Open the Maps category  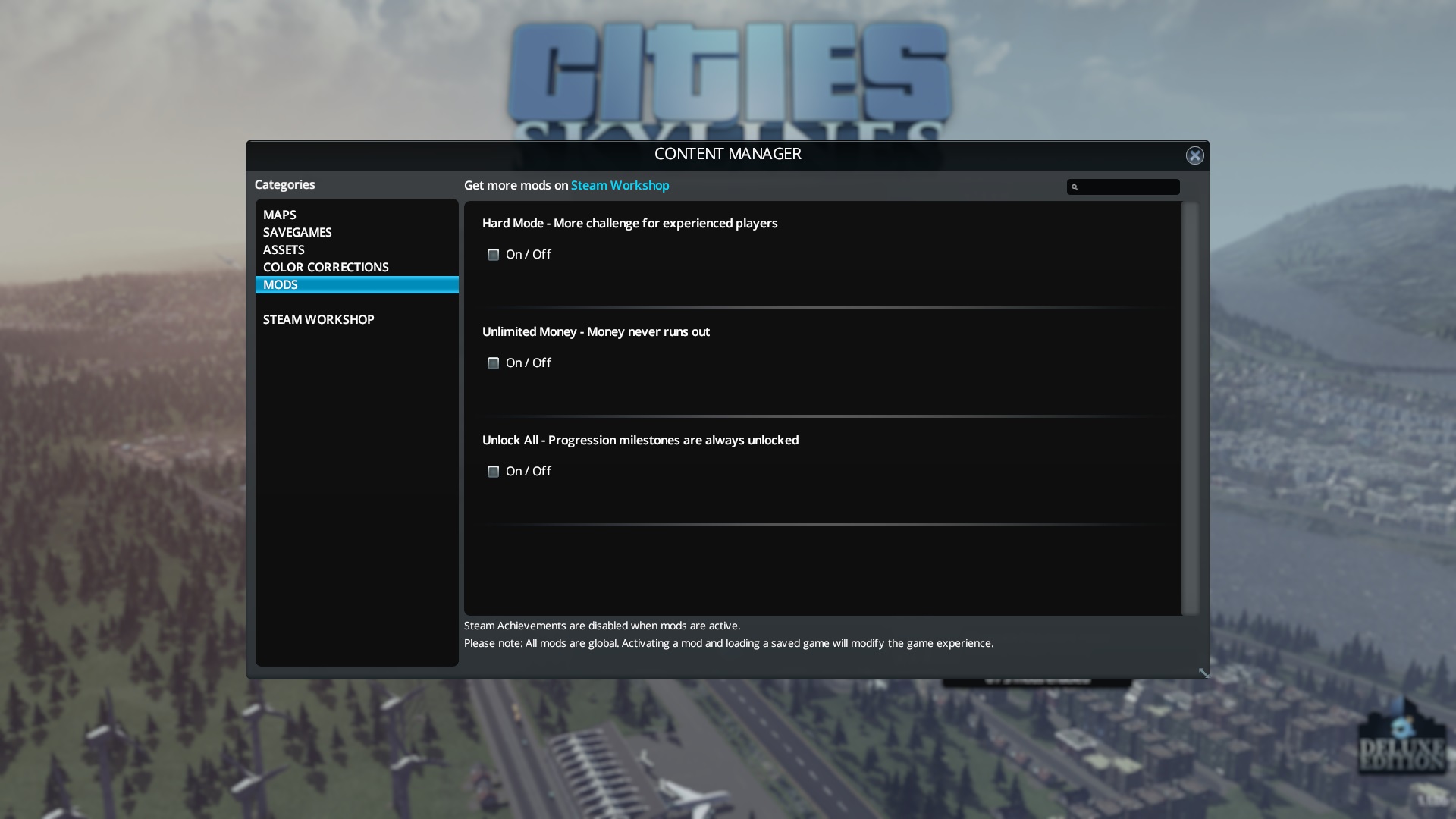pyautogui.click(x=280, y=215)
